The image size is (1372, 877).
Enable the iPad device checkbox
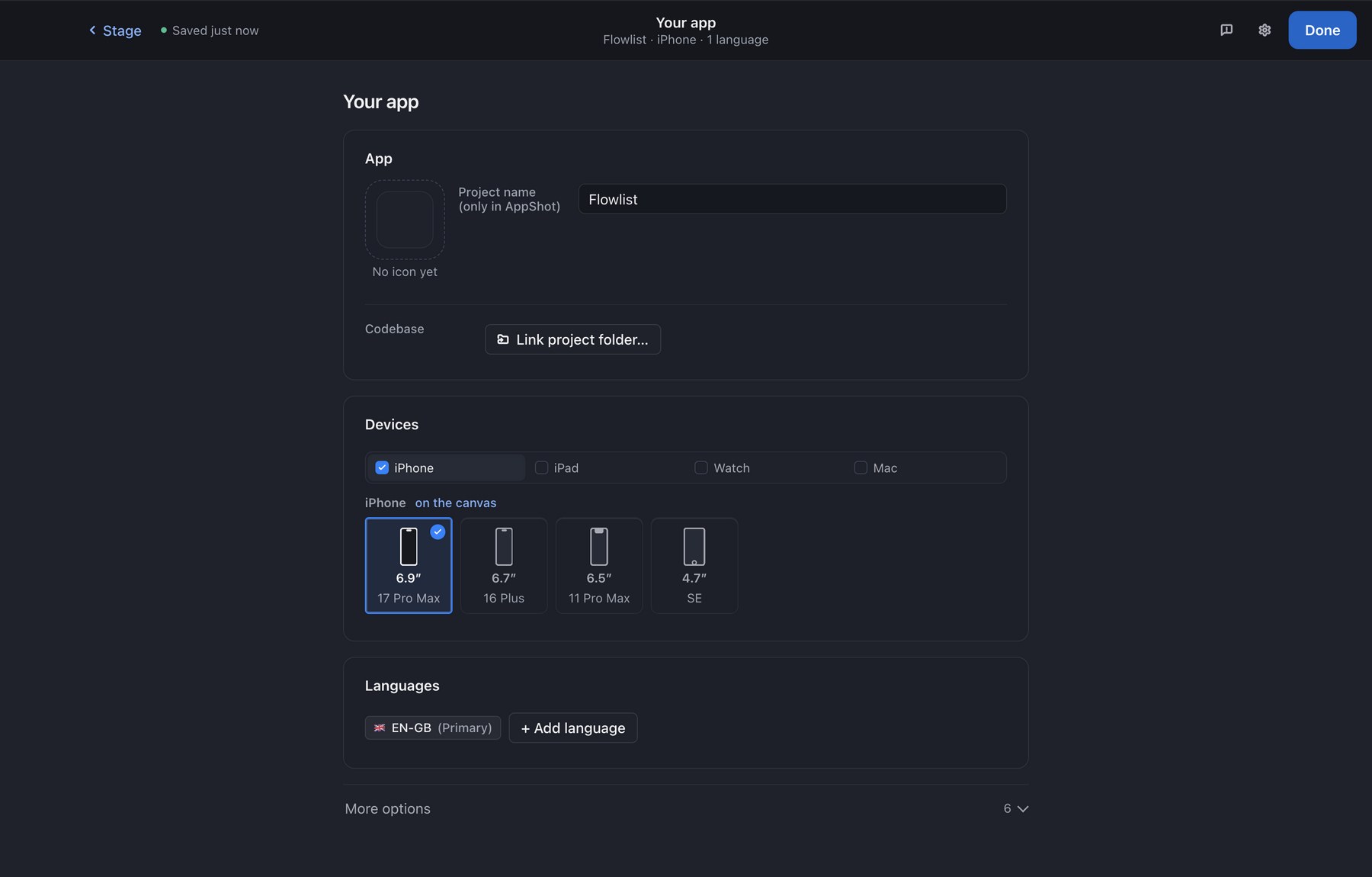(x=541, y=467)
